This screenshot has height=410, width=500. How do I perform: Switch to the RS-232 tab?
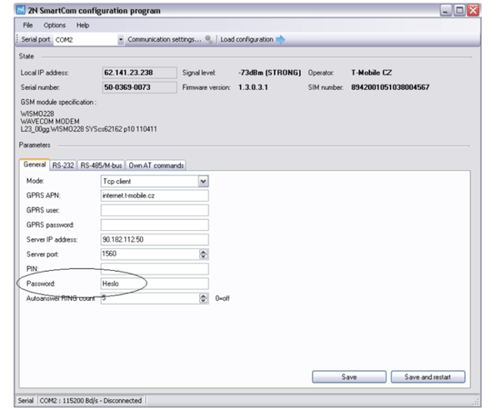pyautogui.click(x=63, y=165)
